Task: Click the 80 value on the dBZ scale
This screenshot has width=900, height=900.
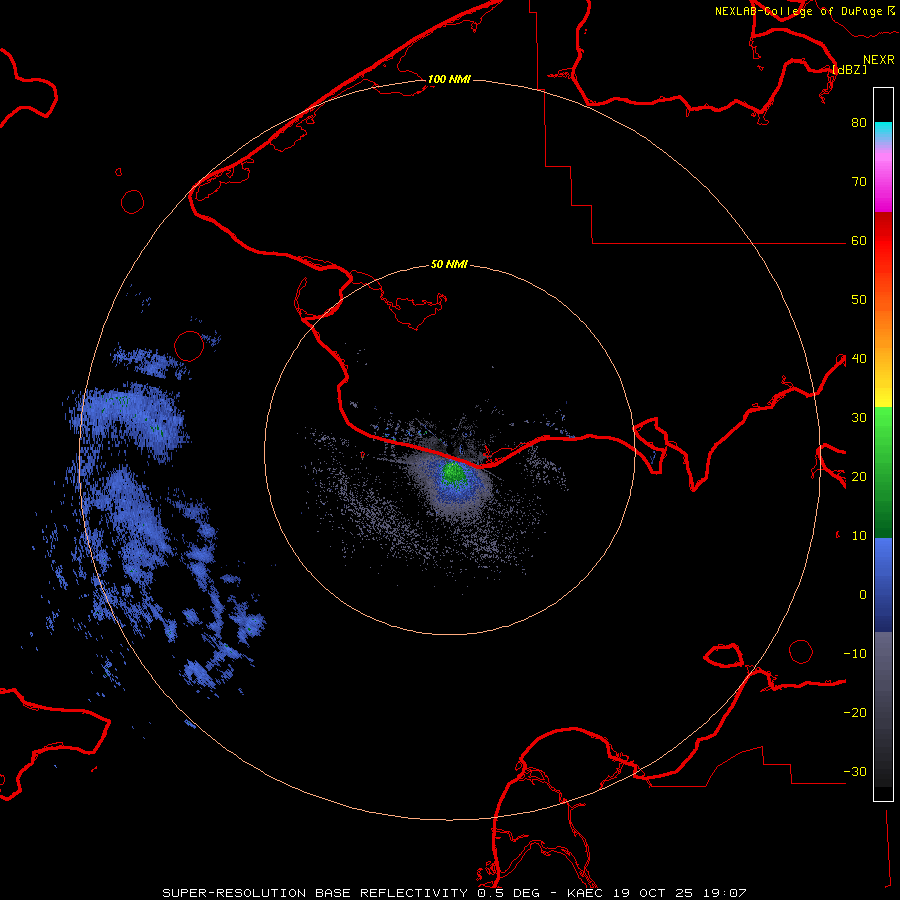Action: coord(859,123)
